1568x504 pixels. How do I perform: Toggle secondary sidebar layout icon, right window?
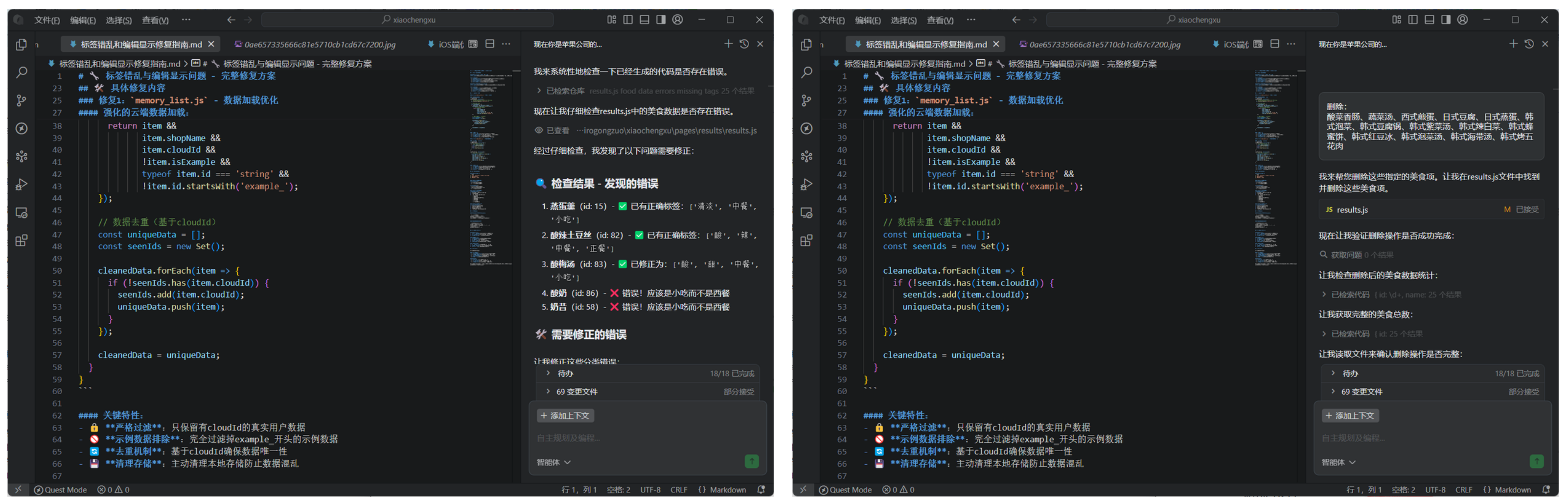click(1446, 20)
